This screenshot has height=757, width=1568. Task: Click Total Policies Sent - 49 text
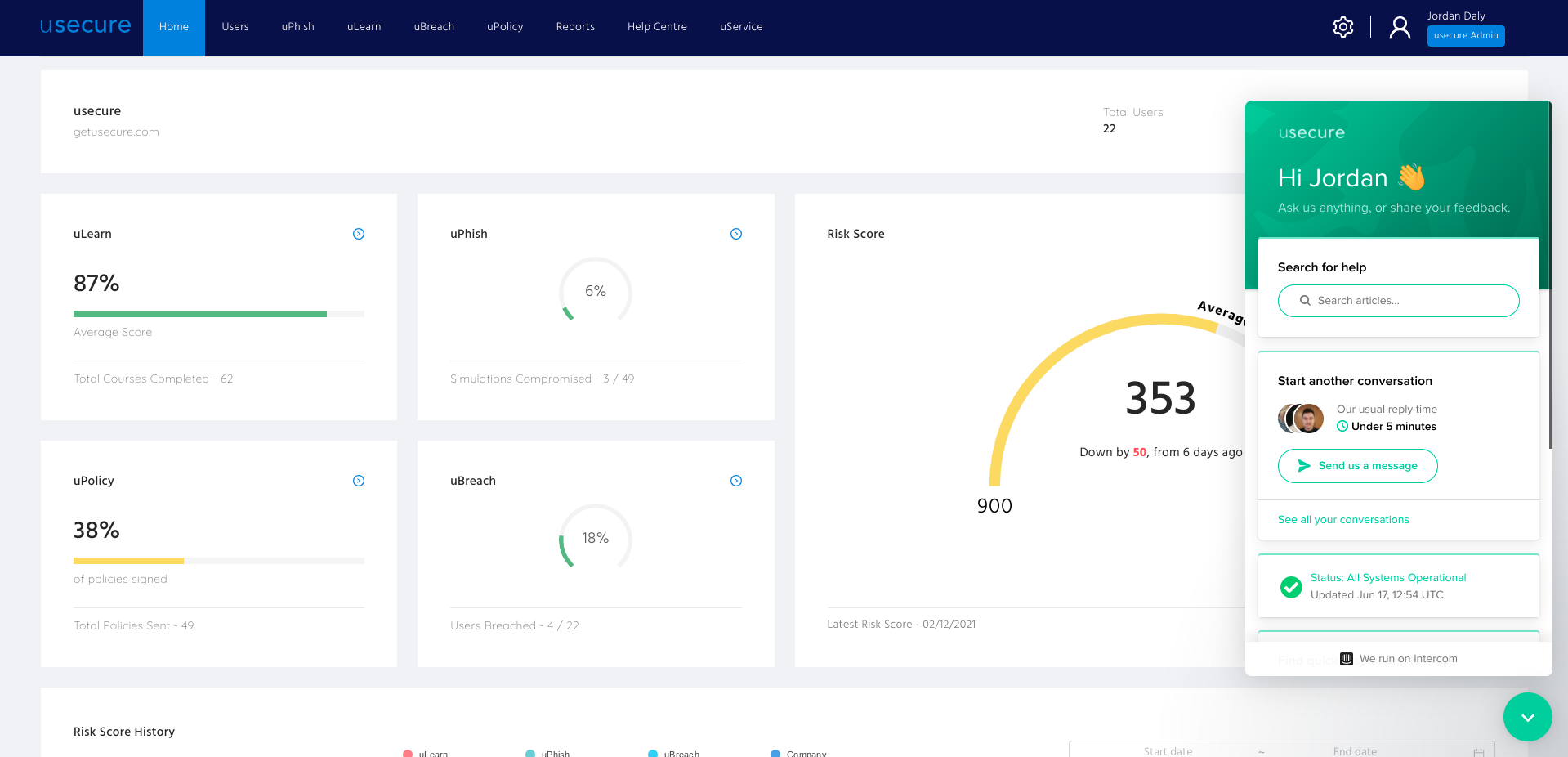coord(134,625)
